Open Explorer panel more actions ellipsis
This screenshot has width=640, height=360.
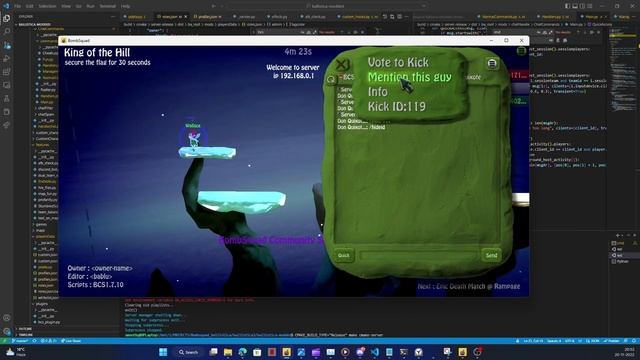tap(113, 17)
